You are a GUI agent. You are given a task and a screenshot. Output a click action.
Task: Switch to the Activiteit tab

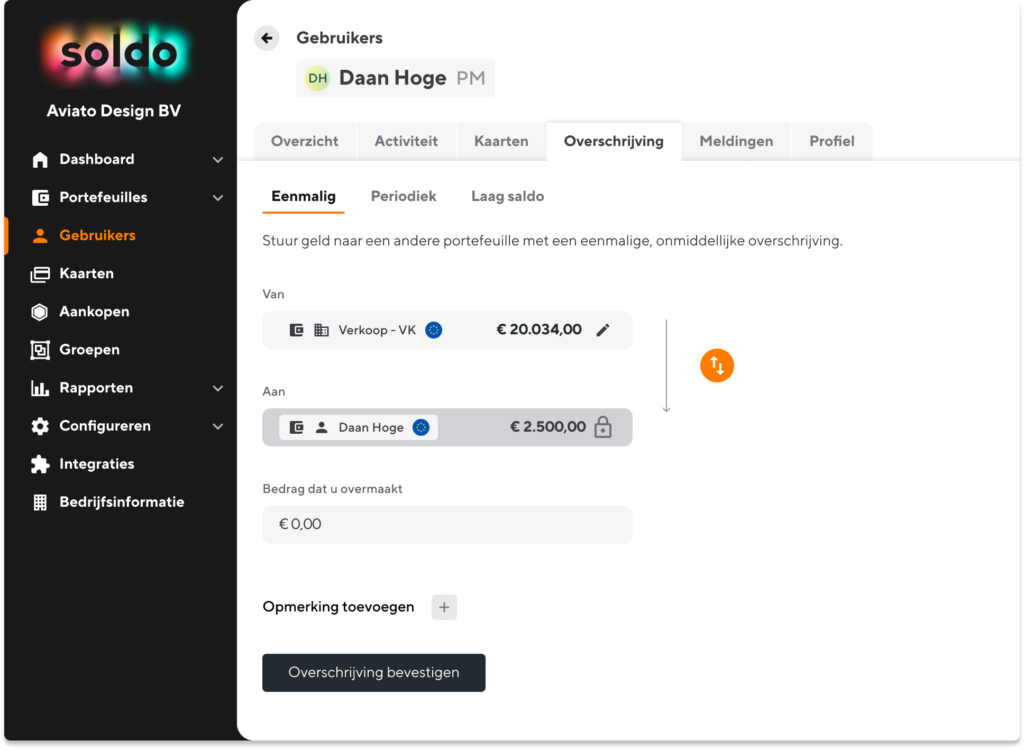(x=406, y=141)
